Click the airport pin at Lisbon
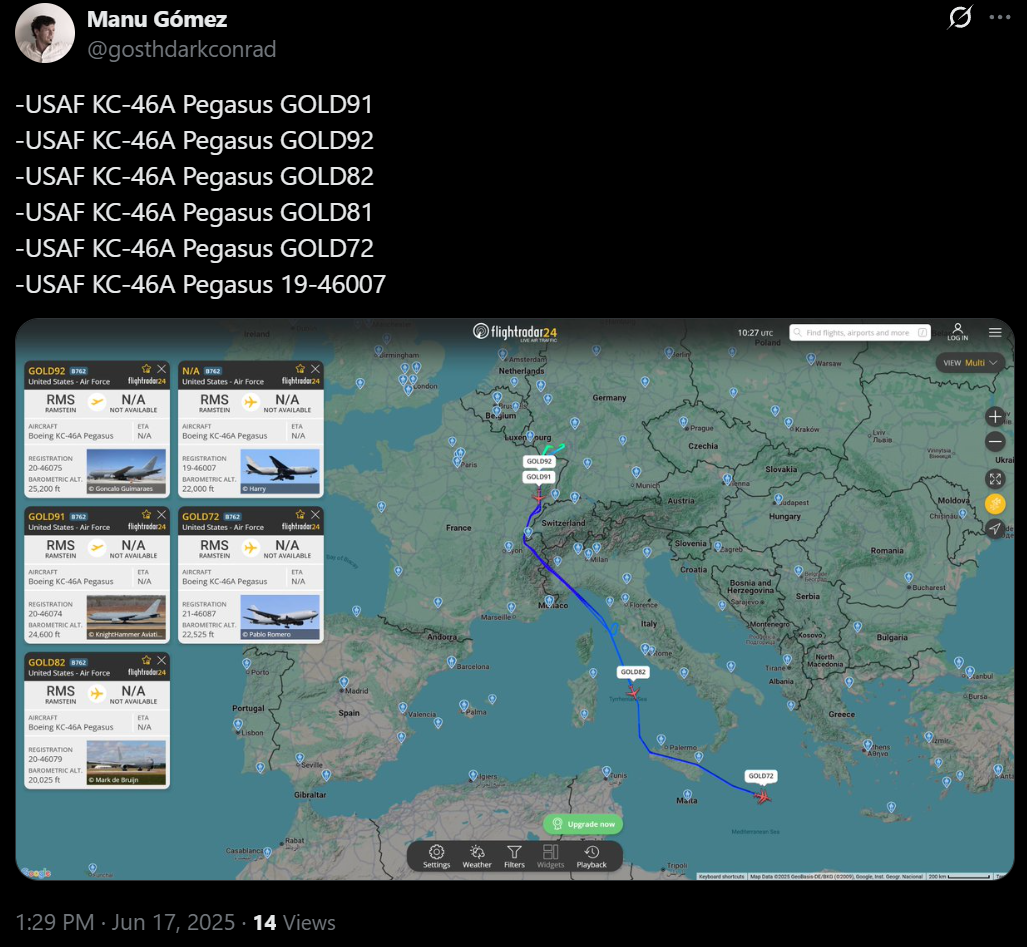Image resolution: width=1027 pixels, height=947 pixels. click(x=238, y=724)
